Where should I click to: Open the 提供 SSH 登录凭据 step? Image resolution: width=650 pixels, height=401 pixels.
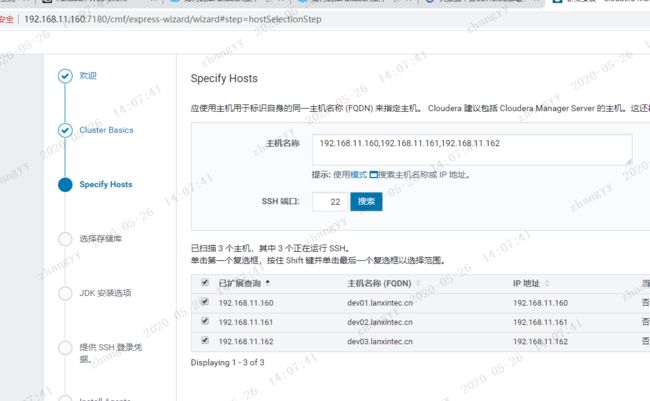click(110, 353)
